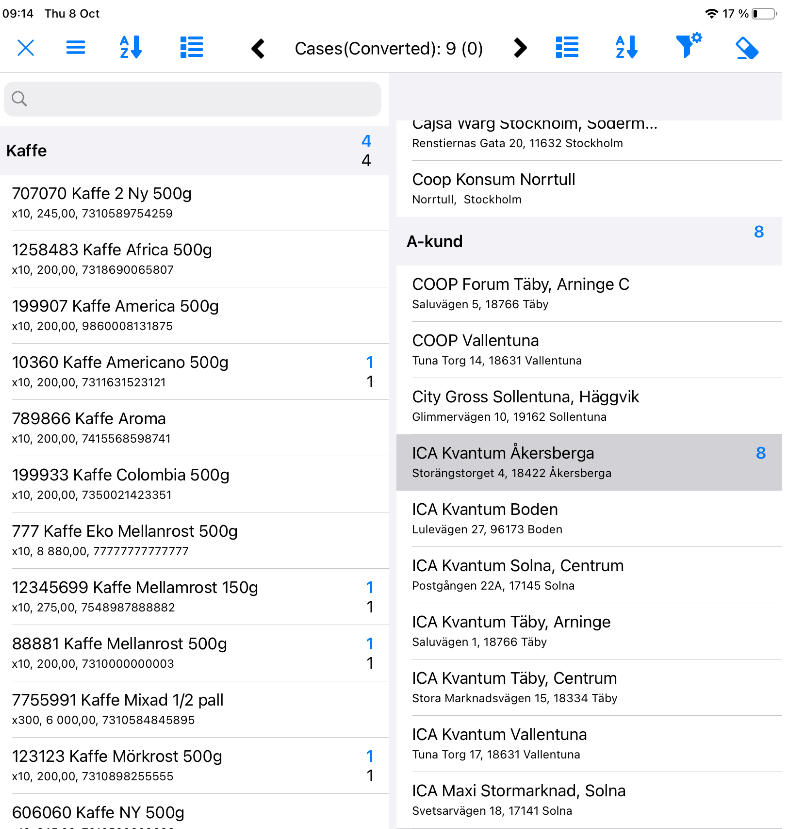Open customer COOP Vallentuna
The height and width of the screenshot is (829, 785).
[589, 349]
